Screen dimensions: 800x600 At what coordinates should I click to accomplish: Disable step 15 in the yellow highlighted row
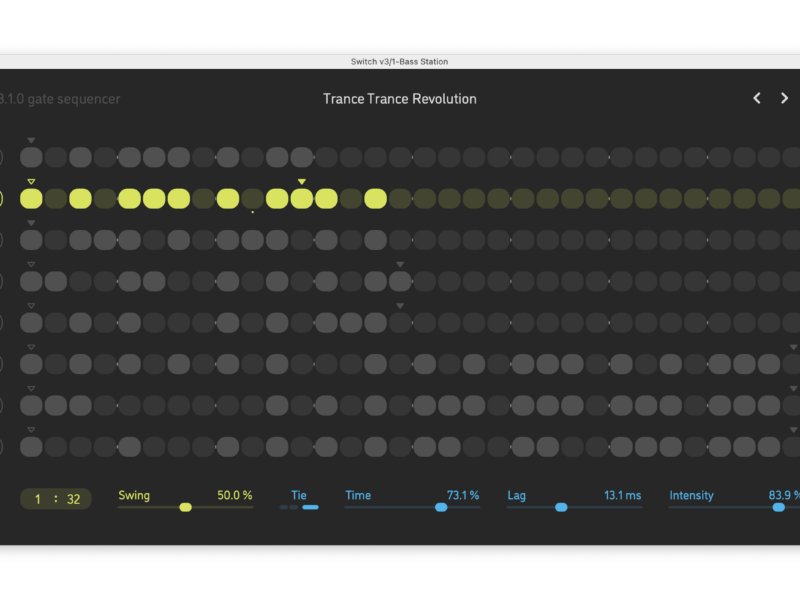tap(376, 198)
